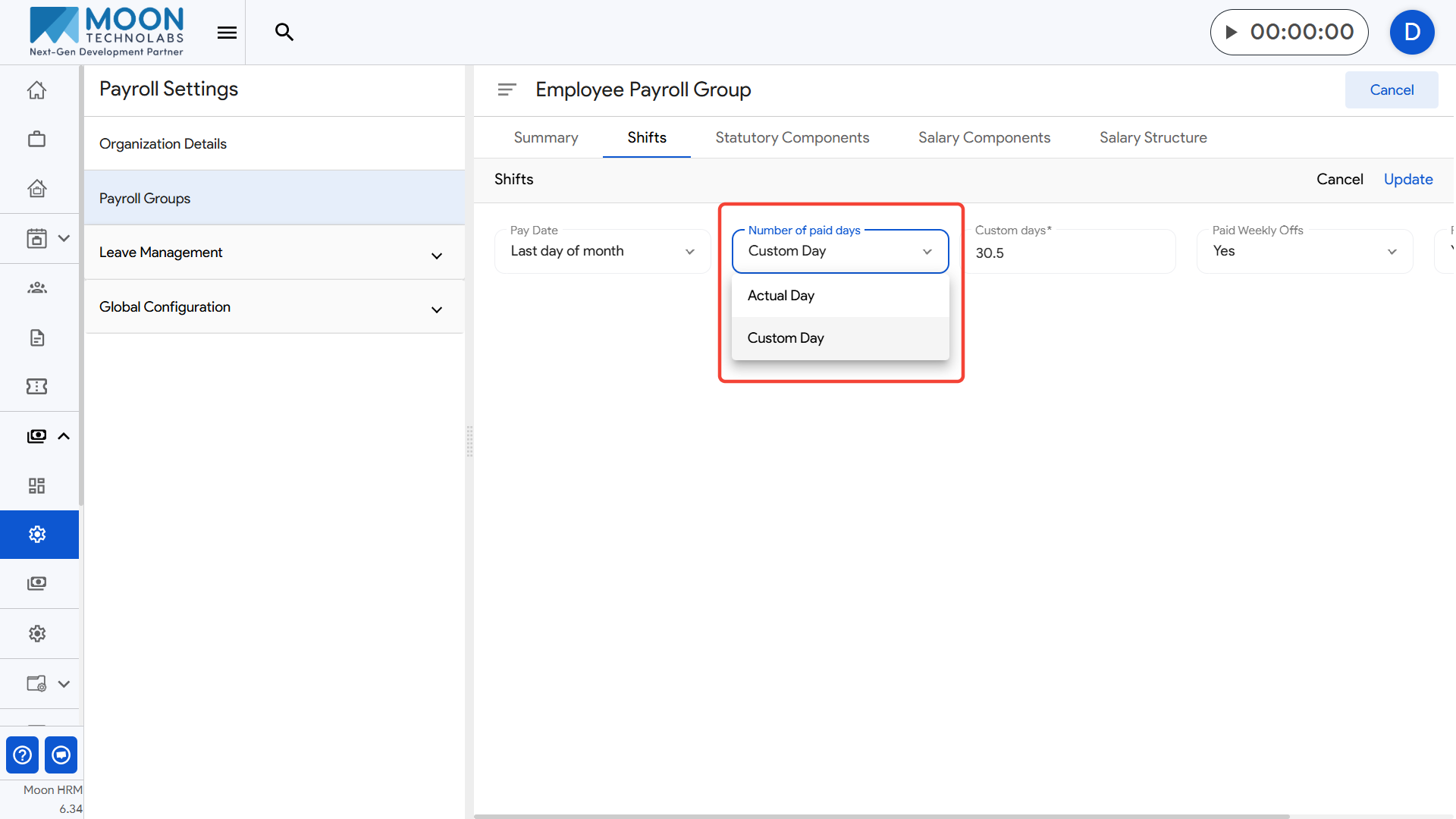The width and height of the screenshot is (1456, 819).
Task: Click the ticket icon in sidebar
Action: pos(36,387)
